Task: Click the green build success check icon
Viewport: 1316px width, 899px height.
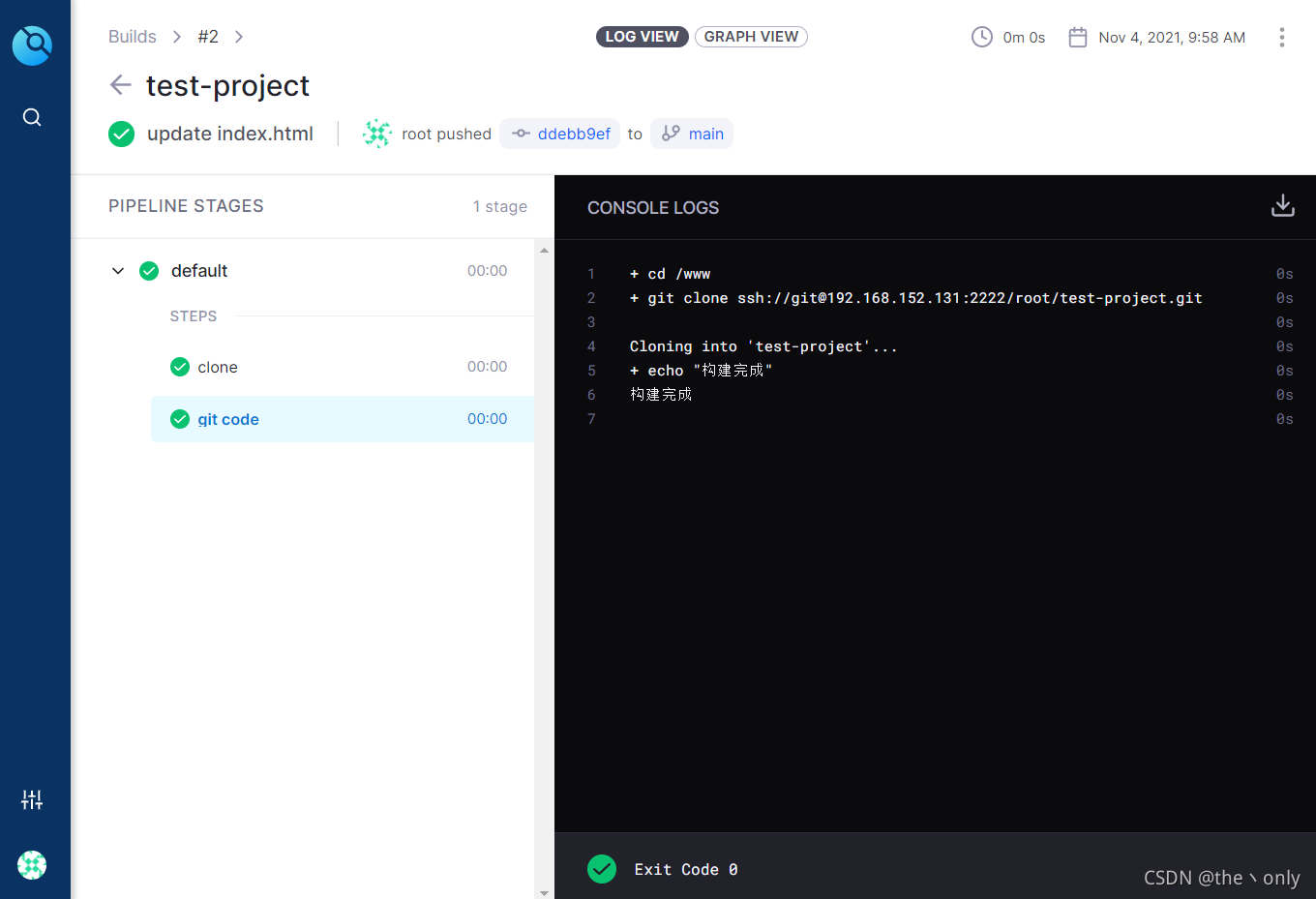Action: (x=122, y=134)
